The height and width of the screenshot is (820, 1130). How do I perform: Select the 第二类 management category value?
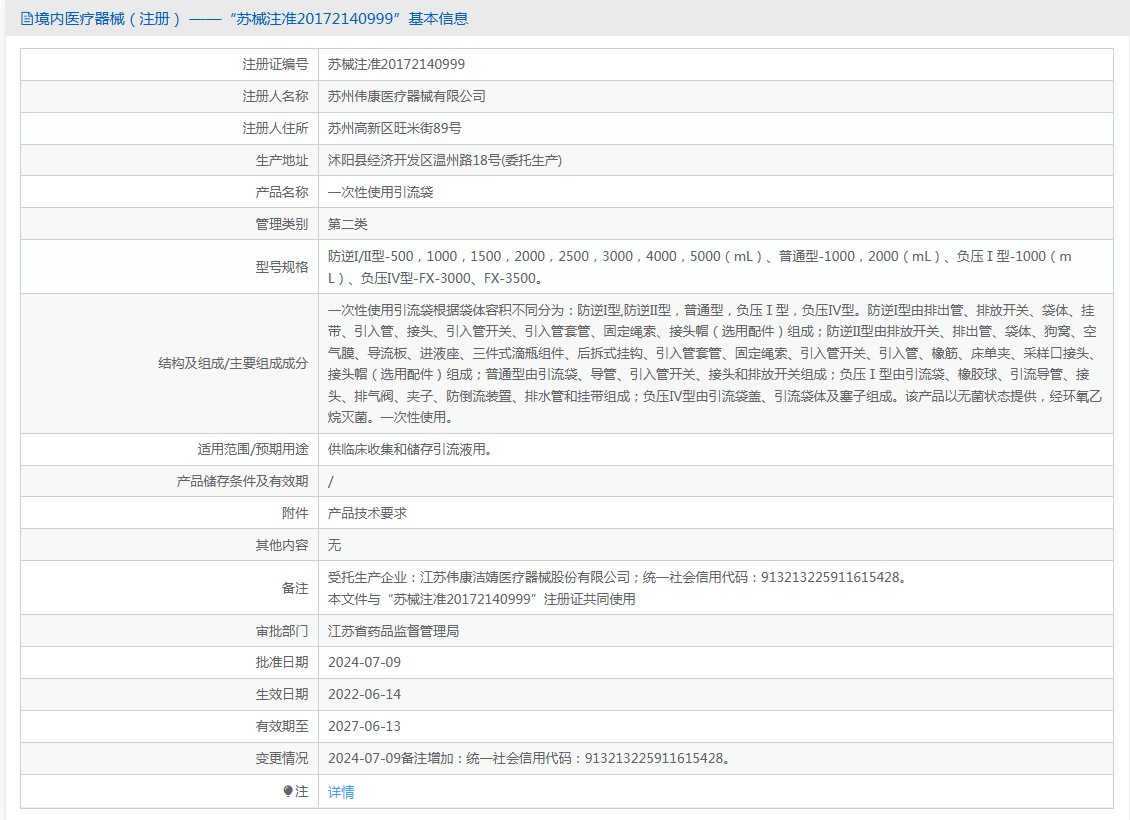(x=347, y=224)
